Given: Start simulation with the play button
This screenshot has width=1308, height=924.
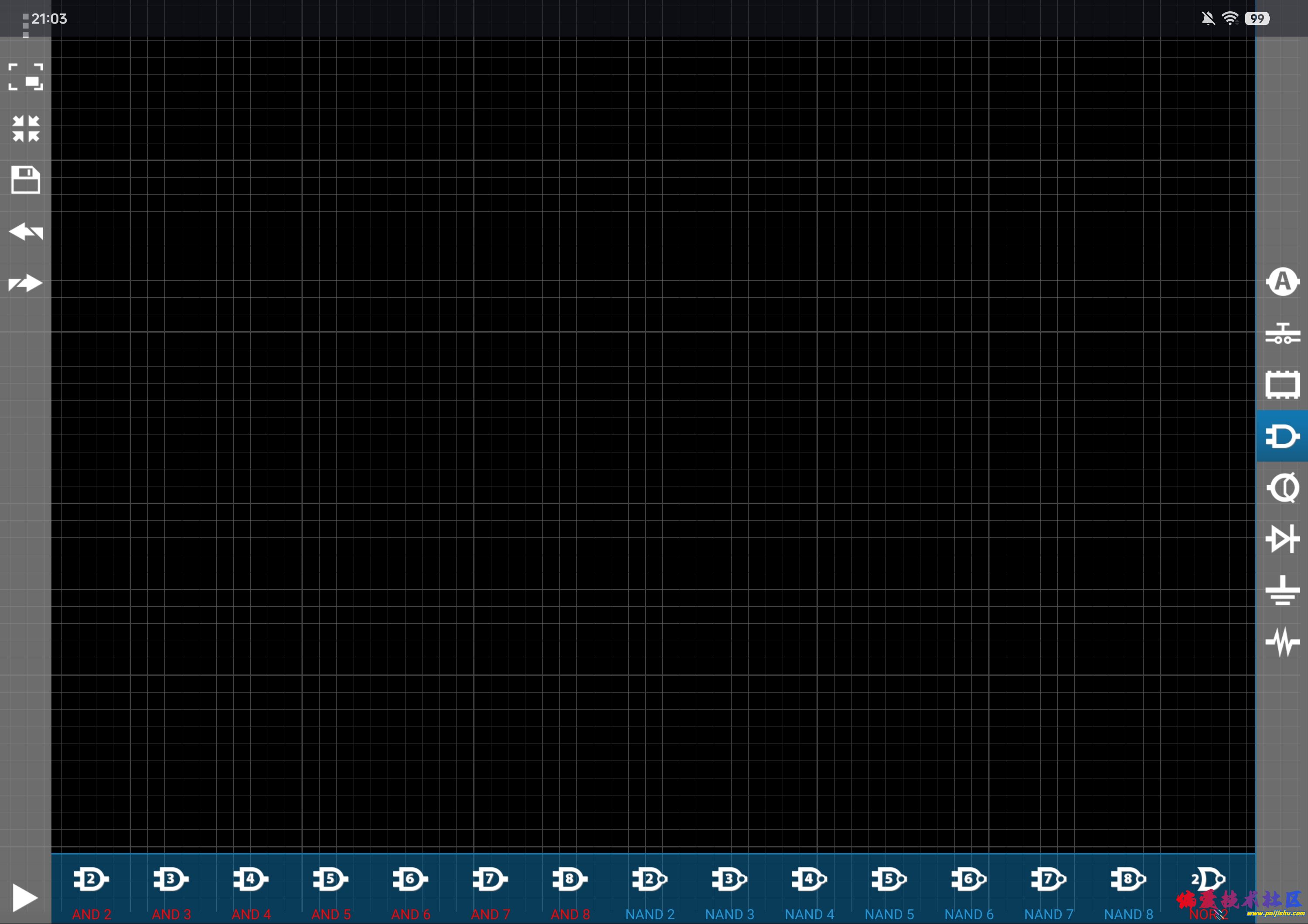Looking at the screenshot, I should coord(24,897).
